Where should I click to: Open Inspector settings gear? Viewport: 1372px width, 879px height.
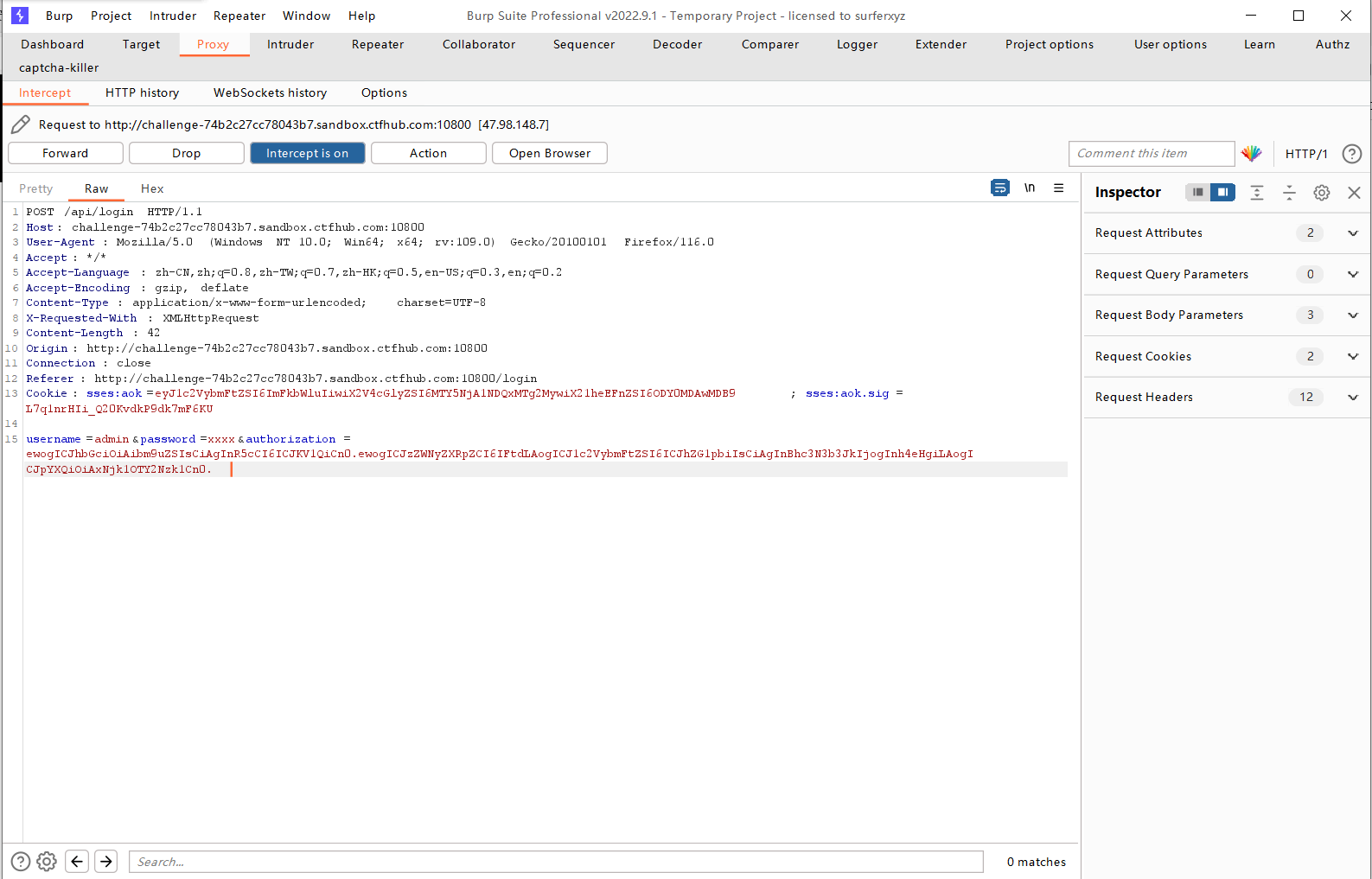click(x=1322, y=193)
